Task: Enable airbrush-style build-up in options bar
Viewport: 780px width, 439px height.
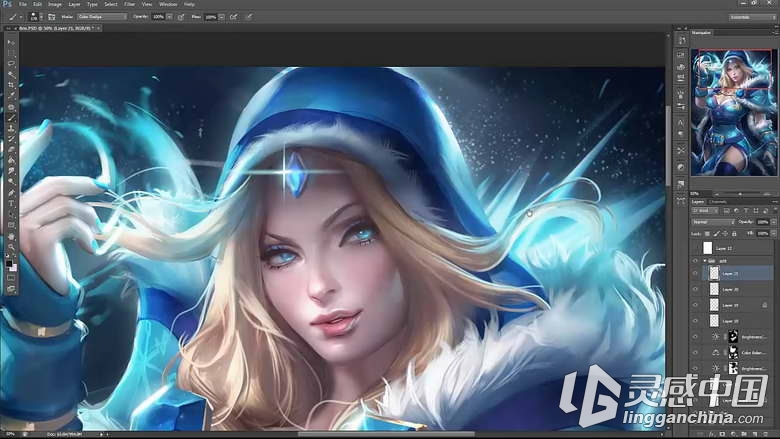Action: (x=234, y=17)
